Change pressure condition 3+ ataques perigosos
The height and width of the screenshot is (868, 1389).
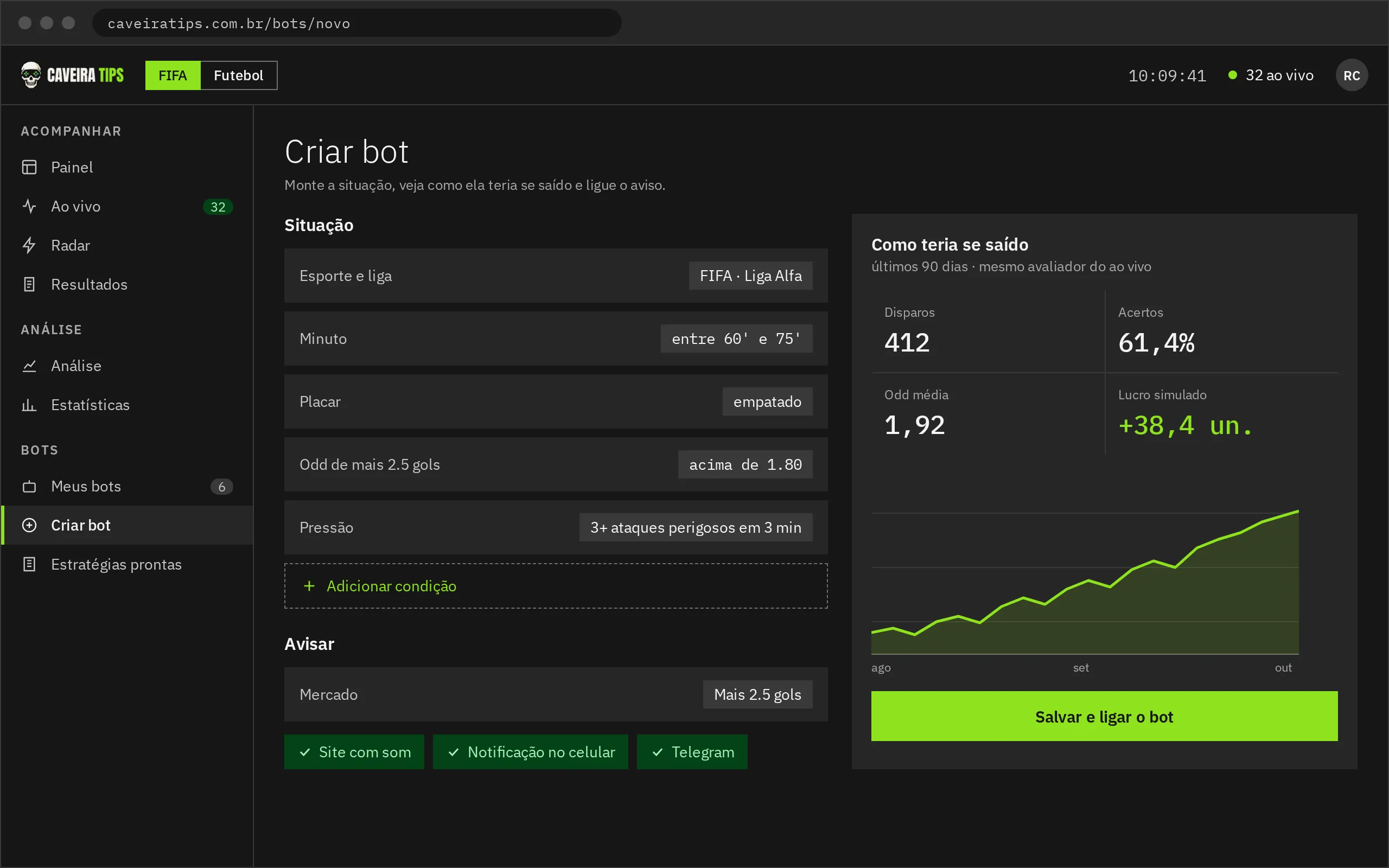coord(696,527)
